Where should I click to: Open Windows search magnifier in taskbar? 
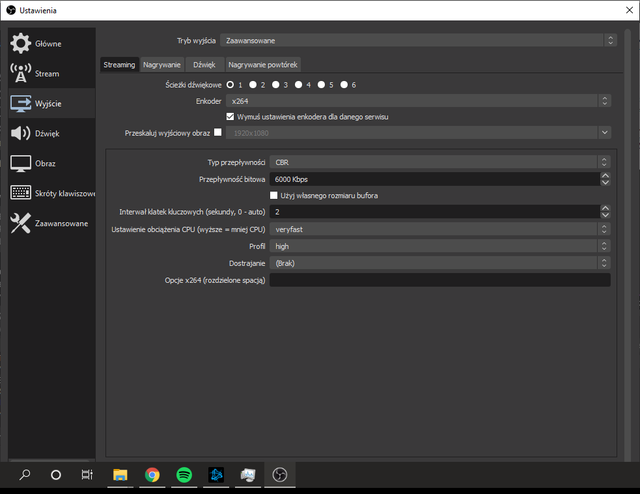pos(24,475)
